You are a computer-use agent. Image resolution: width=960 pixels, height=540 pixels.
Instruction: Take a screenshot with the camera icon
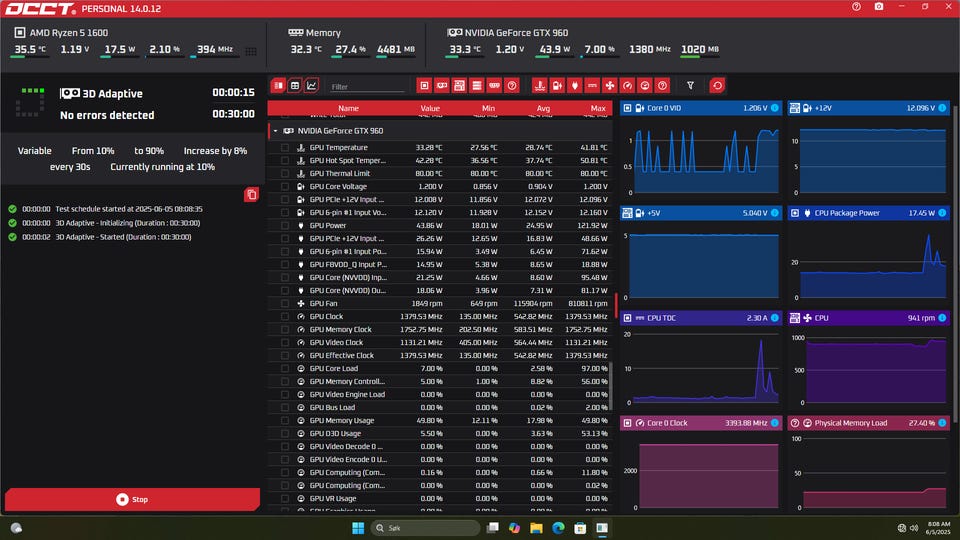click(879, 7)
